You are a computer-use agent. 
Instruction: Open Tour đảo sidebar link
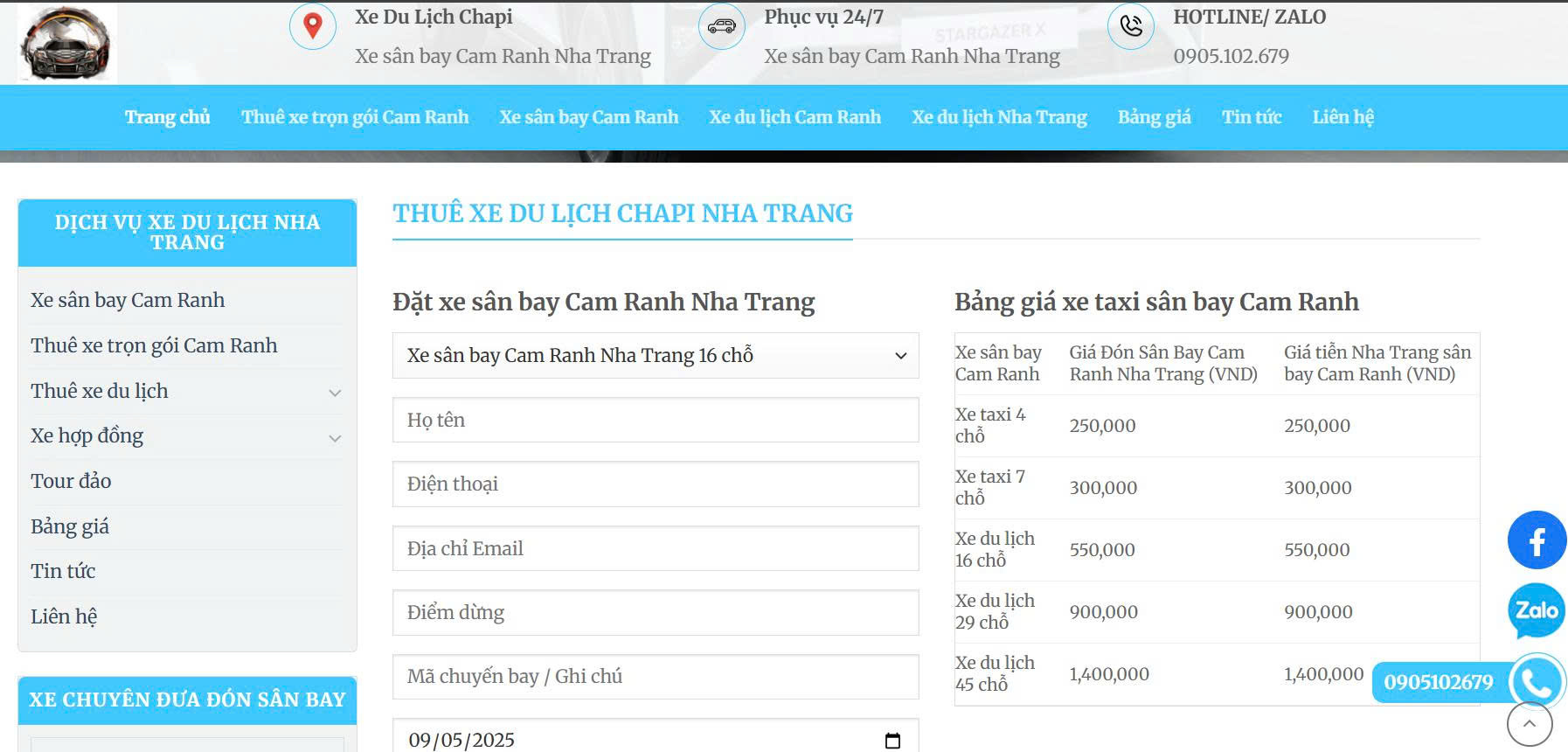click(71, 481)
